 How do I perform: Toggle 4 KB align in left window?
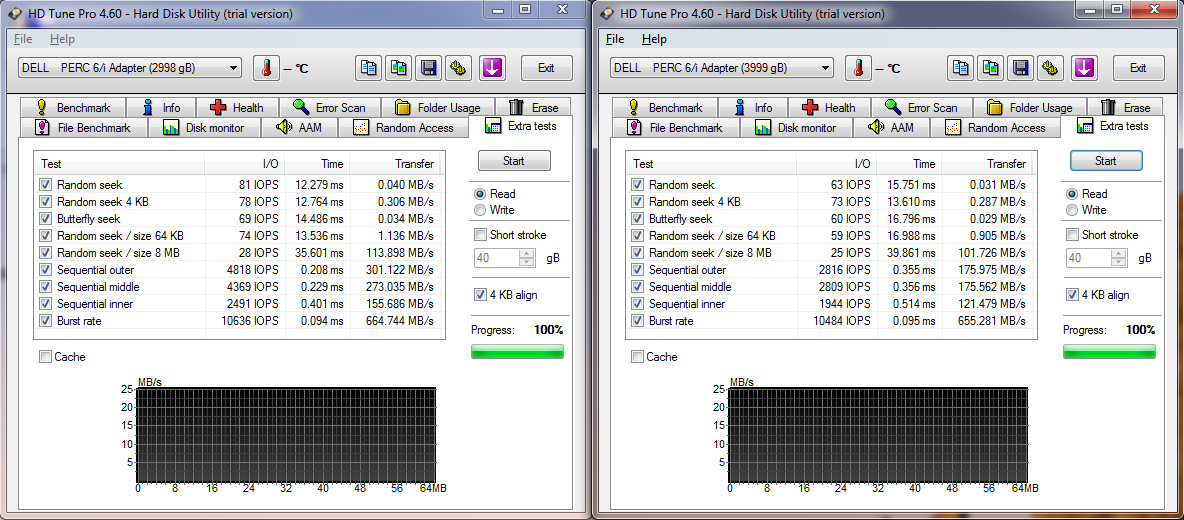click(x=479, y=295)
